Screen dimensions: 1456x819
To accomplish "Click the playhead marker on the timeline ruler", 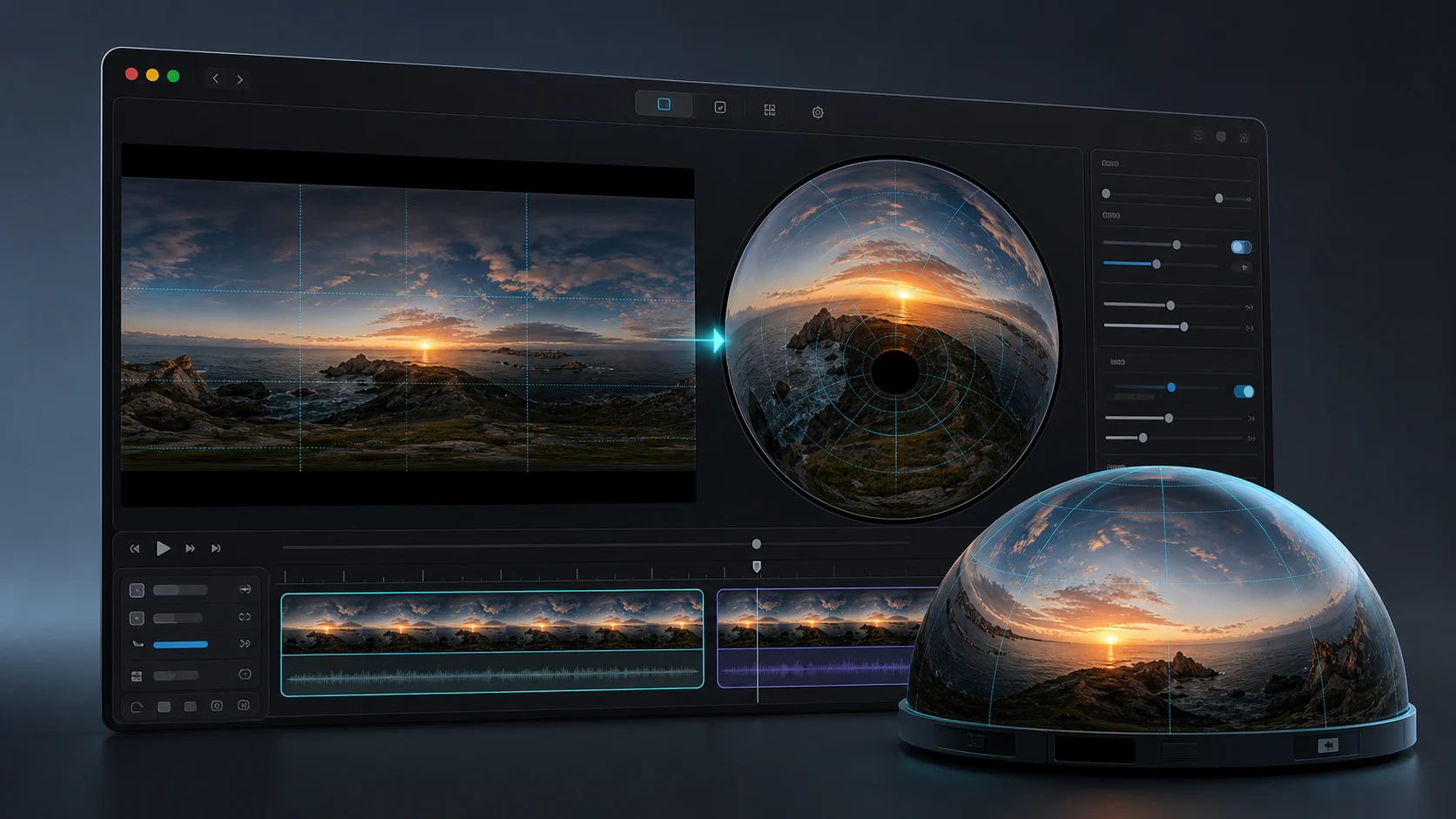I will tap(757, 567).
